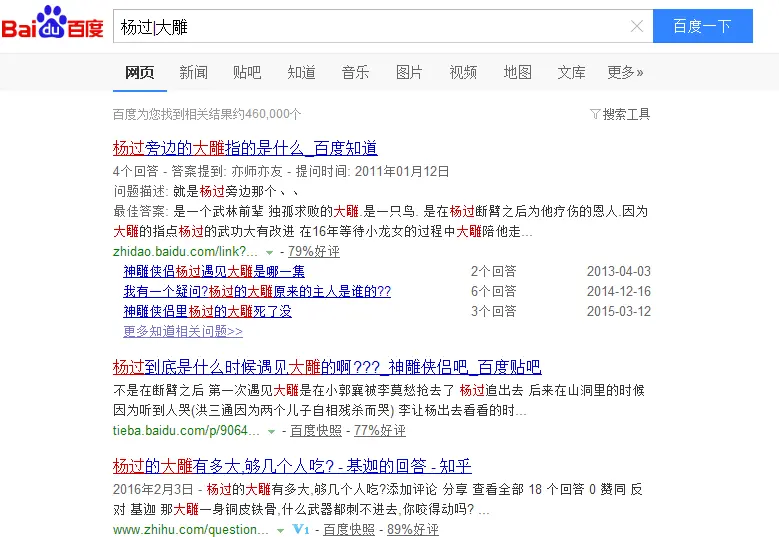Viewport: 779px width, 537px height.
Task: Select the 网页 tab
Action: point(140,73)
